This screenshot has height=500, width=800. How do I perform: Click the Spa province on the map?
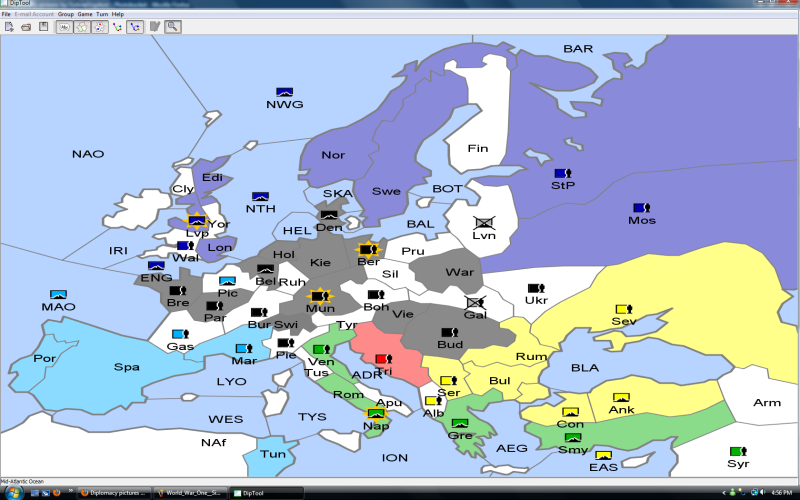(126, 367)
